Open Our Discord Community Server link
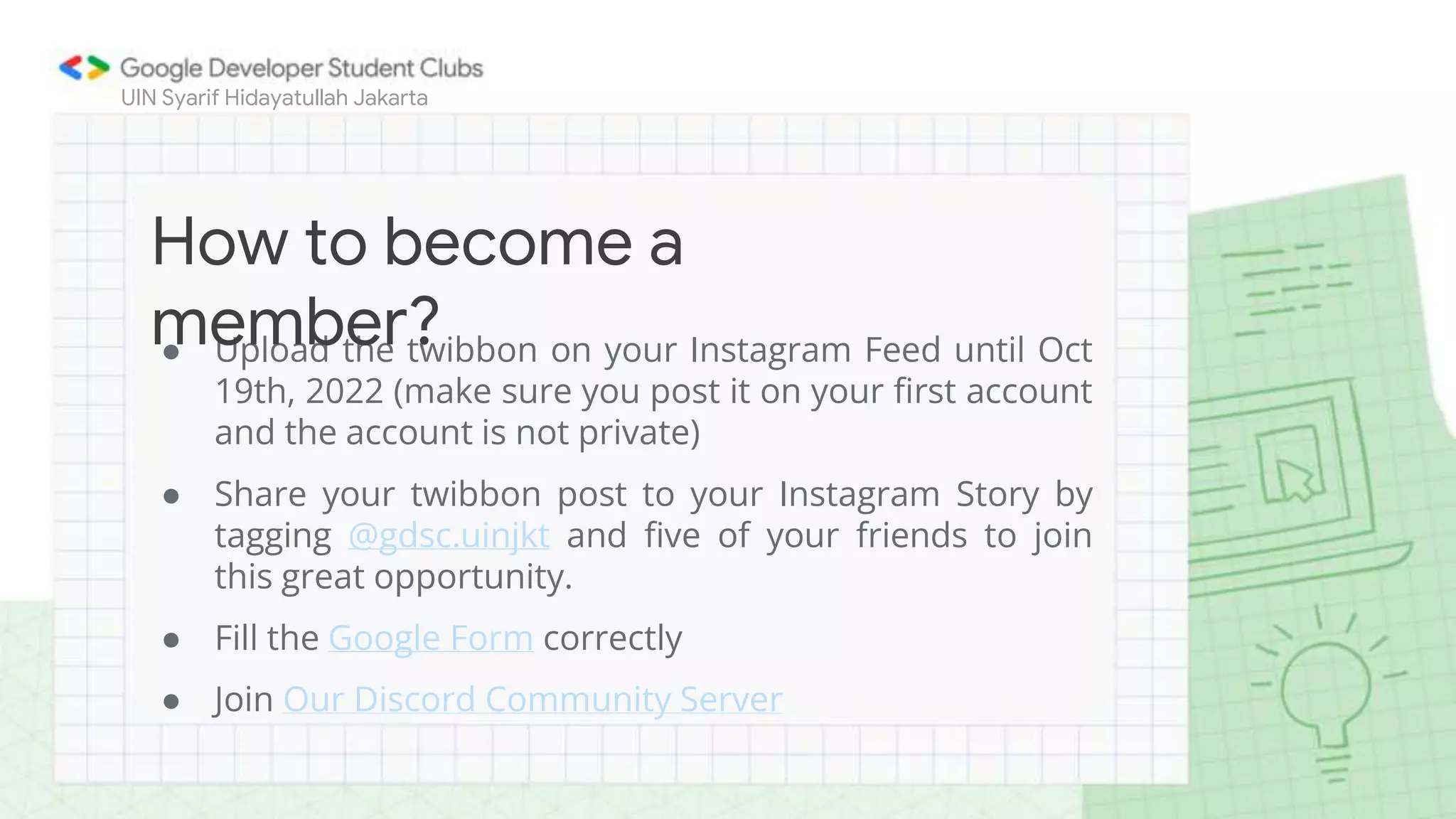 (532, 699)
